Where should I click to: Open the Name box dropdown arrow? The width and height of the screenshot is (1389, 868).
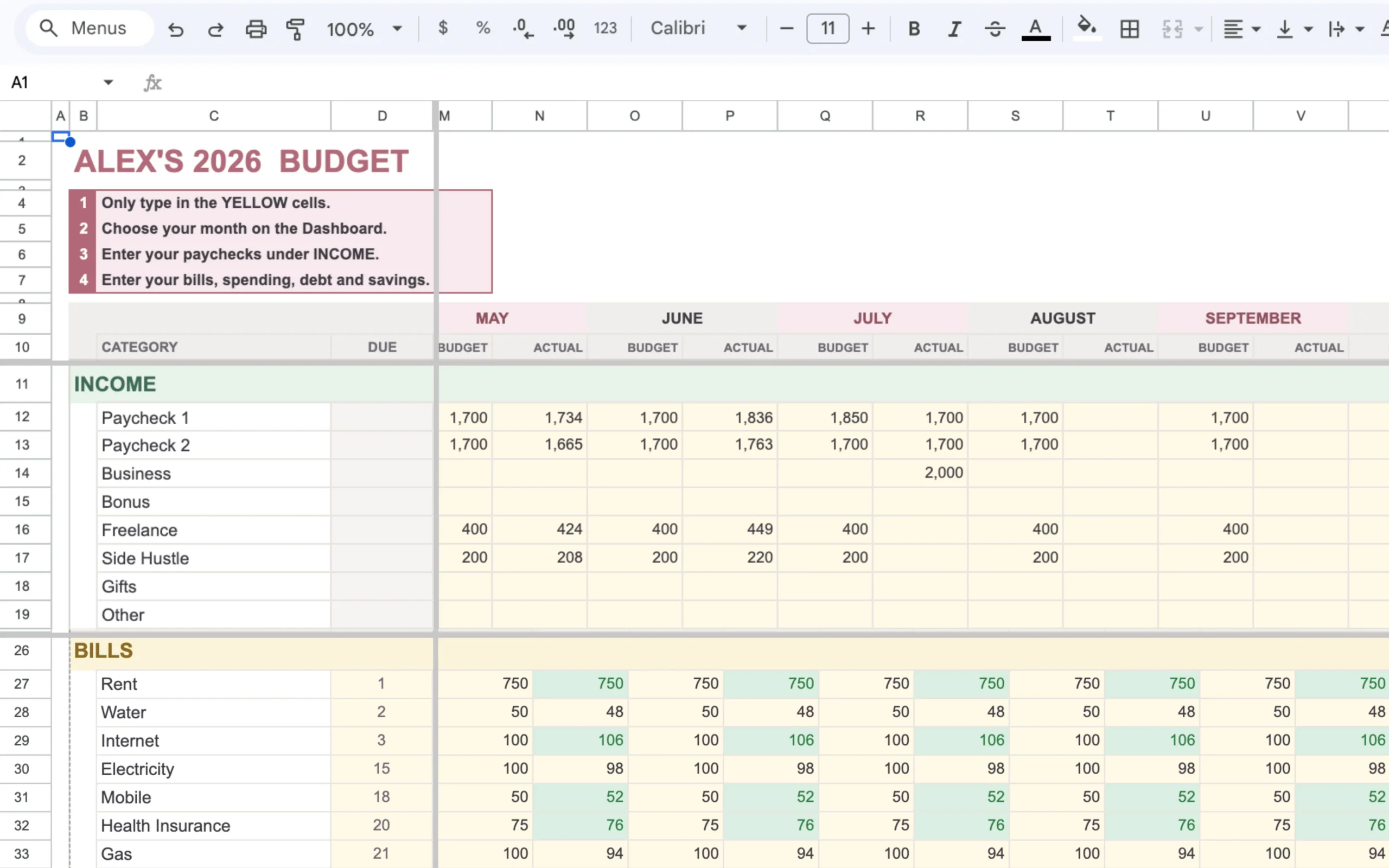click(108, 82)
